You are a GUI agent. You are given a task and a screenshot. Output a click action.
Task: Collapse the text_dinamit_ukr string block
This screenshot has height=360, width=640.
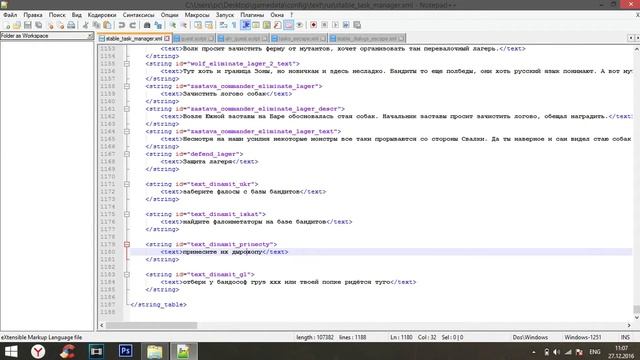click(x=127, y=184)
